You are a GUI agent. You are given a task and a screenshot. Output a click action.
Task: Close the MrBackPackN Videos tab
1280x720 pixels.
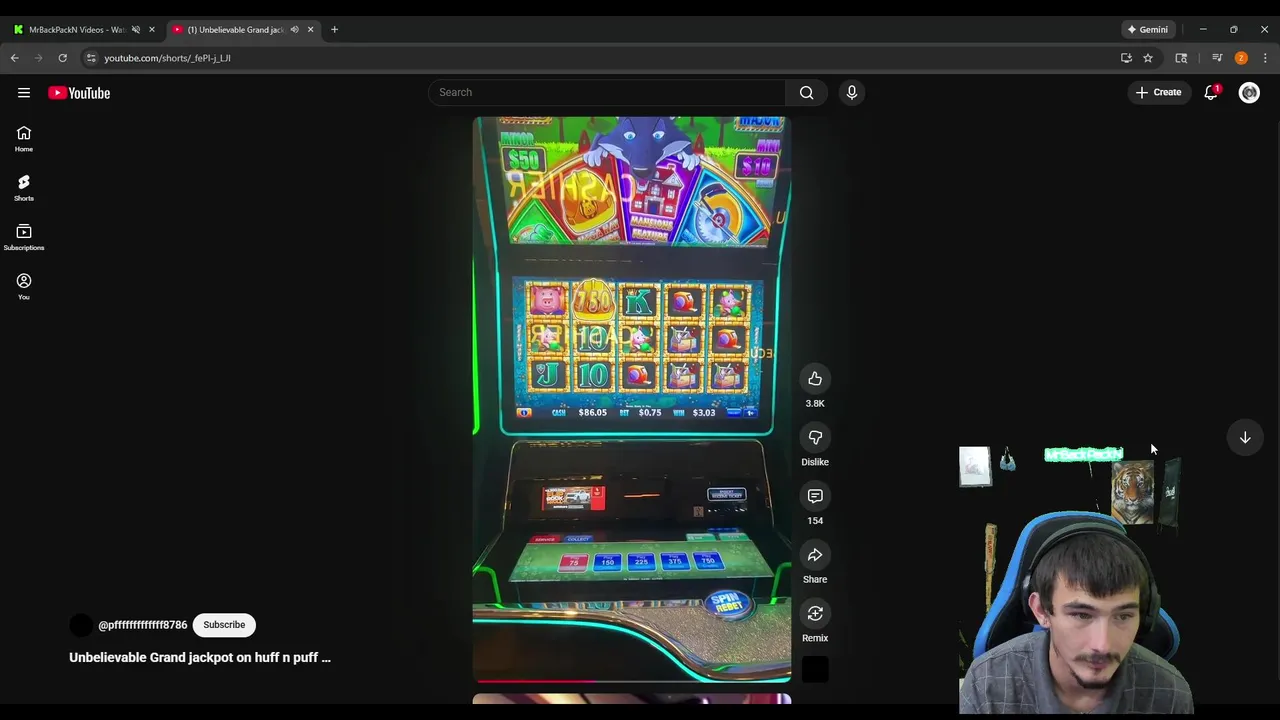152,30
